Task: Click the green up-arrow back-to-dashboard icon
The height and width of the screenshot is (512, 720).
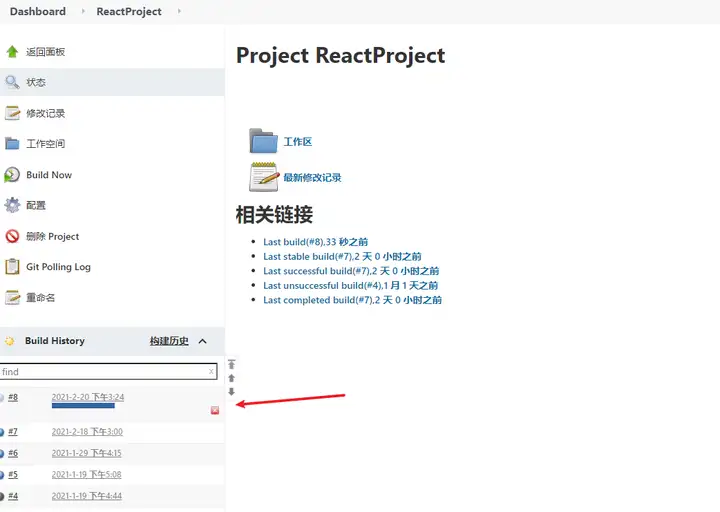Action: pyautogui.click(x=12, y=51)
